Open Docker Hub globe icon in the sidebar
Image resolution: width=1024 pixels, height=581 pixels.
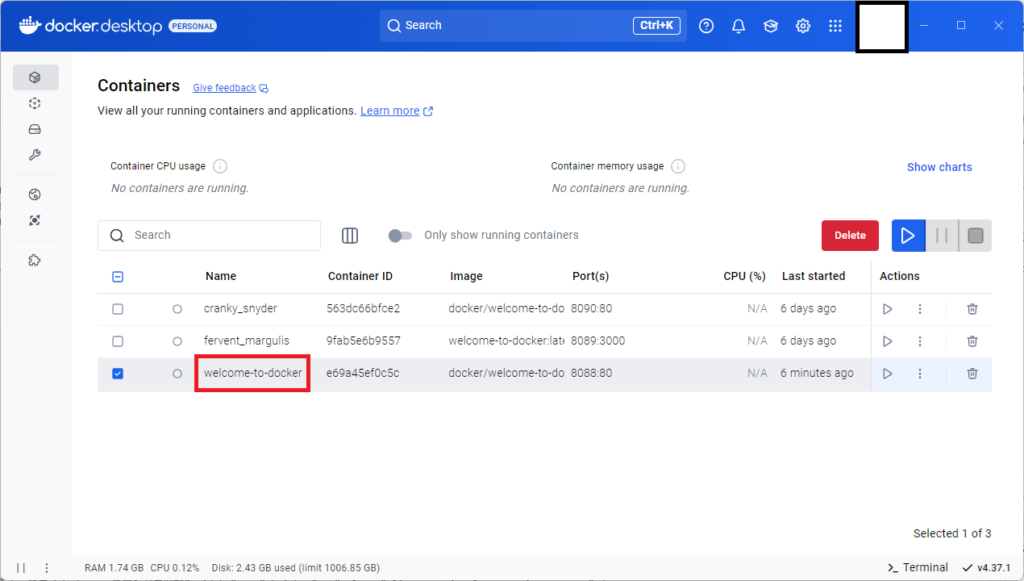35,195
